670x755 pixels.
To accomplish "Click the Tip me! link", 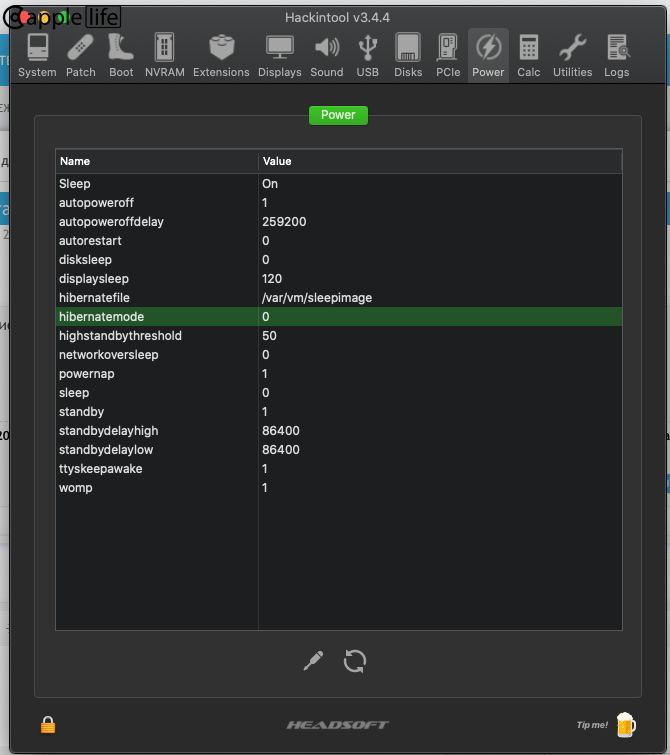I will tap(592, 725).
